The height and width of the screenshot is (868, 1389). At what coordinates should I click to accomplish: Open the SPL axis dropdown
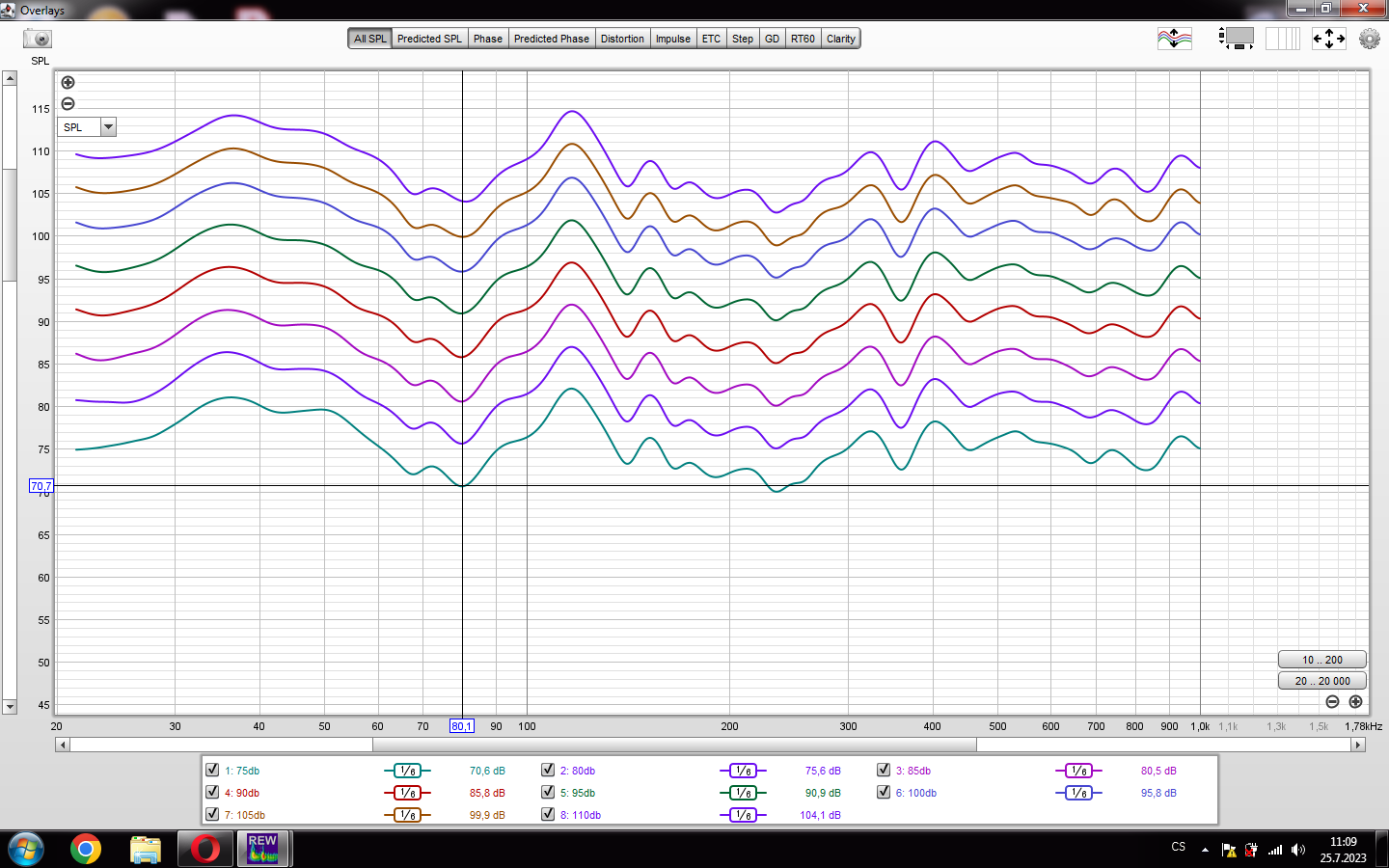(108, 127)
